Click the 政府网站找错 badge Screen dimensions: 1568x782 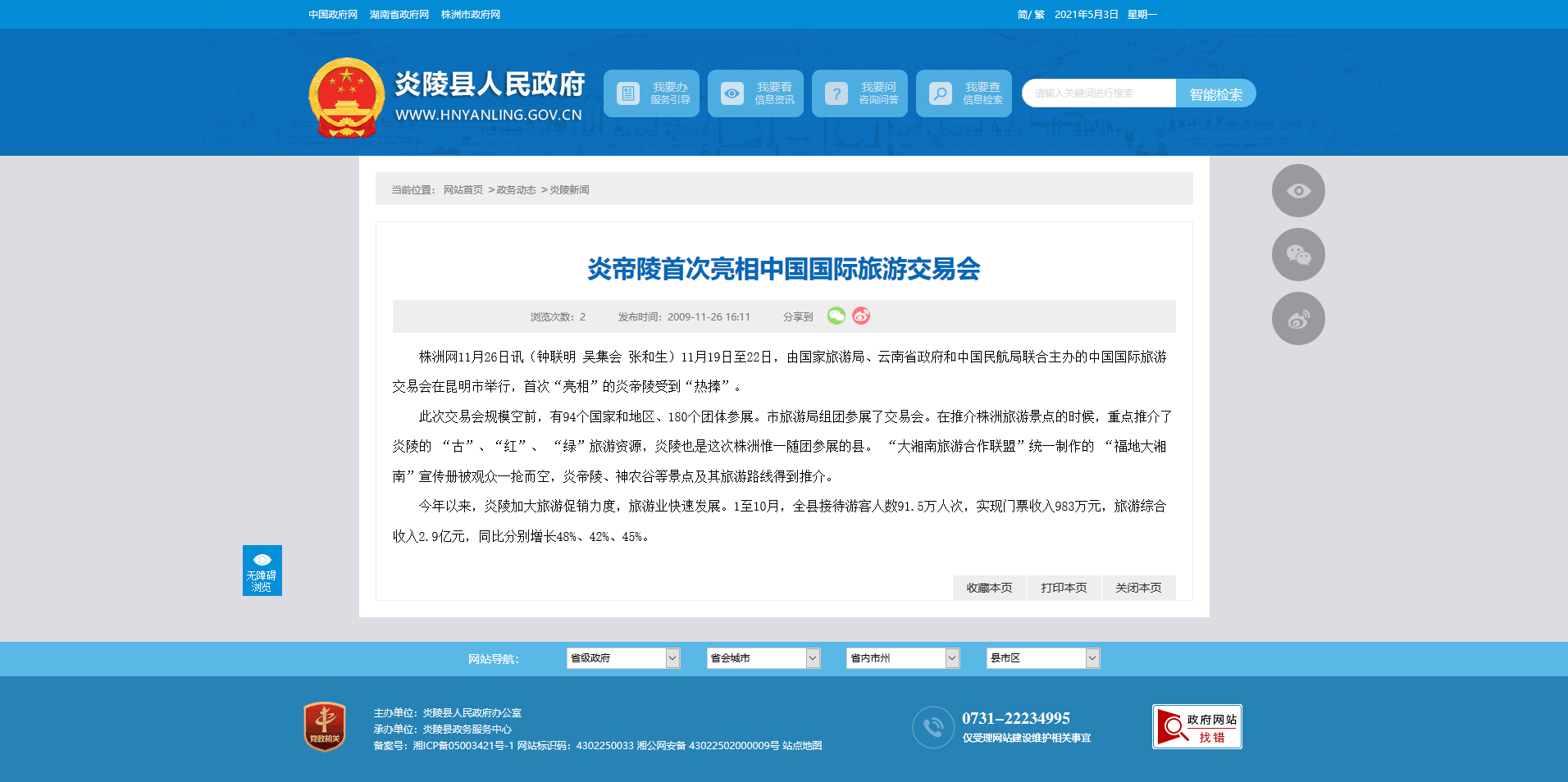pos(1197,726)
